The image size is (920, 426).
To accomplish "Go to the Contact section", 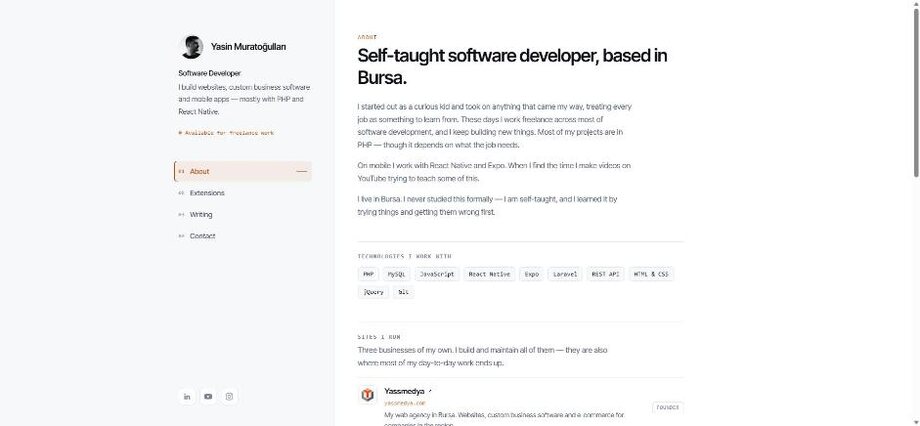I will [243, 236].
